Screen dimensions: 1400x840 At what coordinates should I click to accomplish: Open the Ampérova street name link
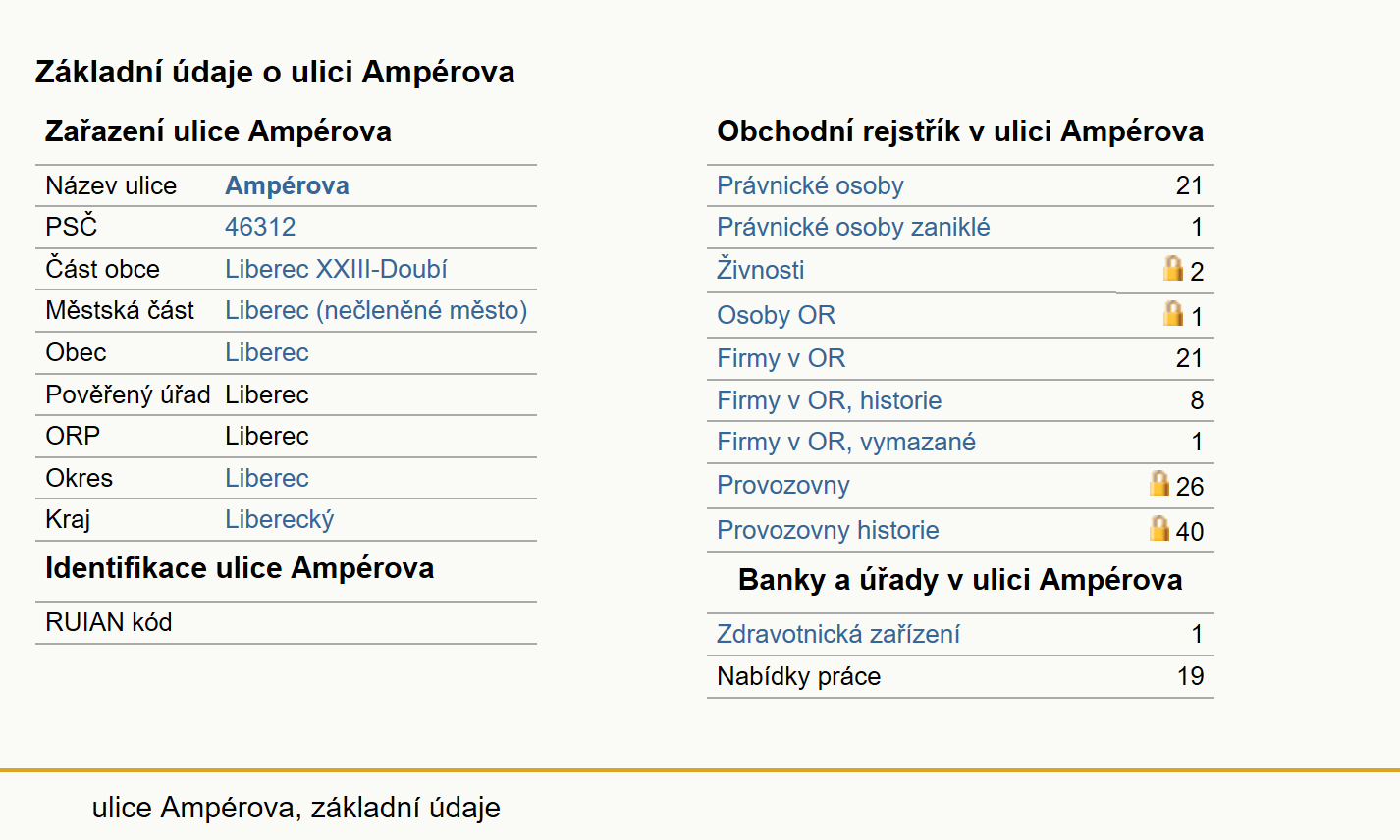point(287,185)
